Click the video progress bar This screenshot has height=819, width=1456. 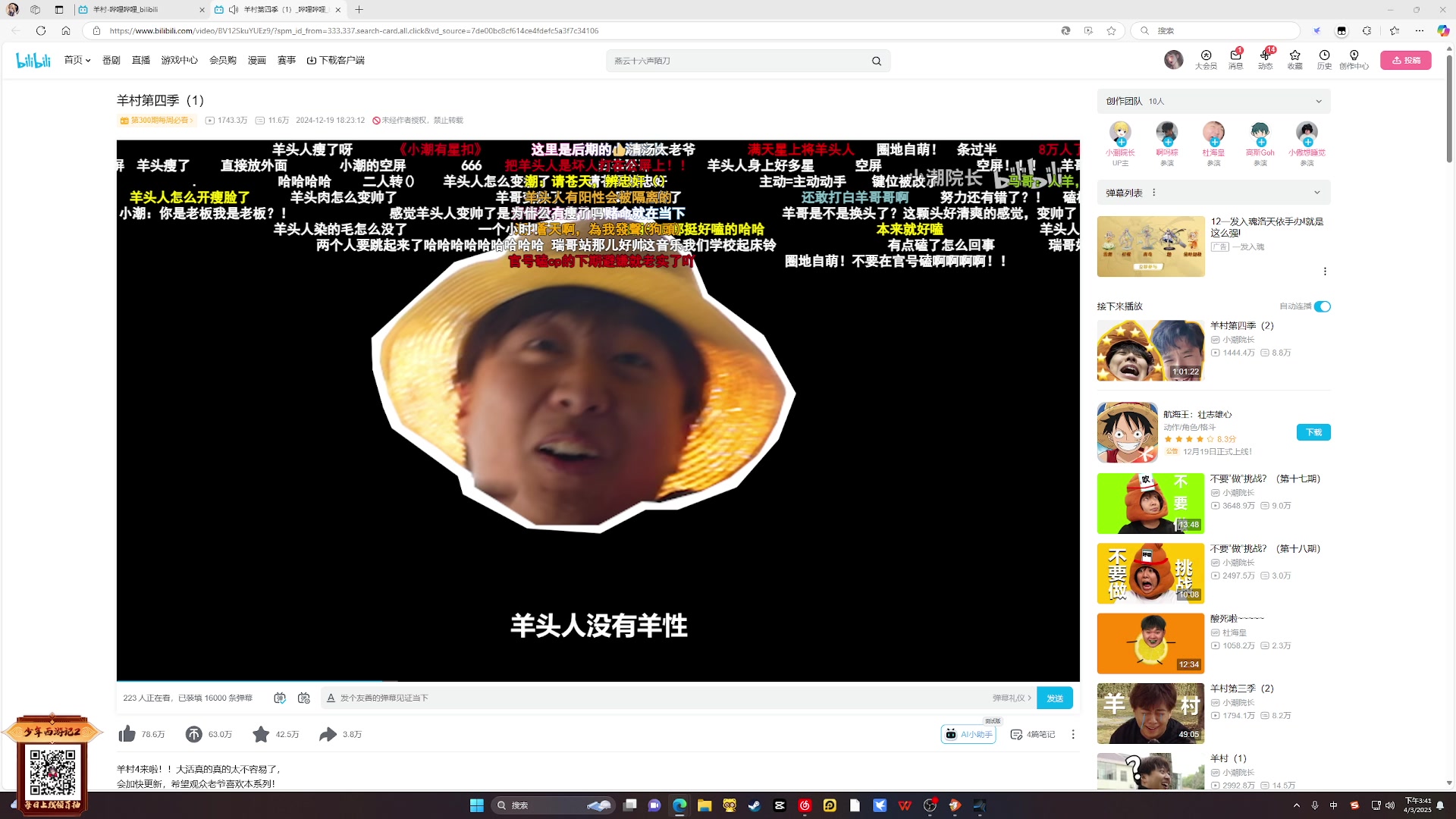pos(598,680)
